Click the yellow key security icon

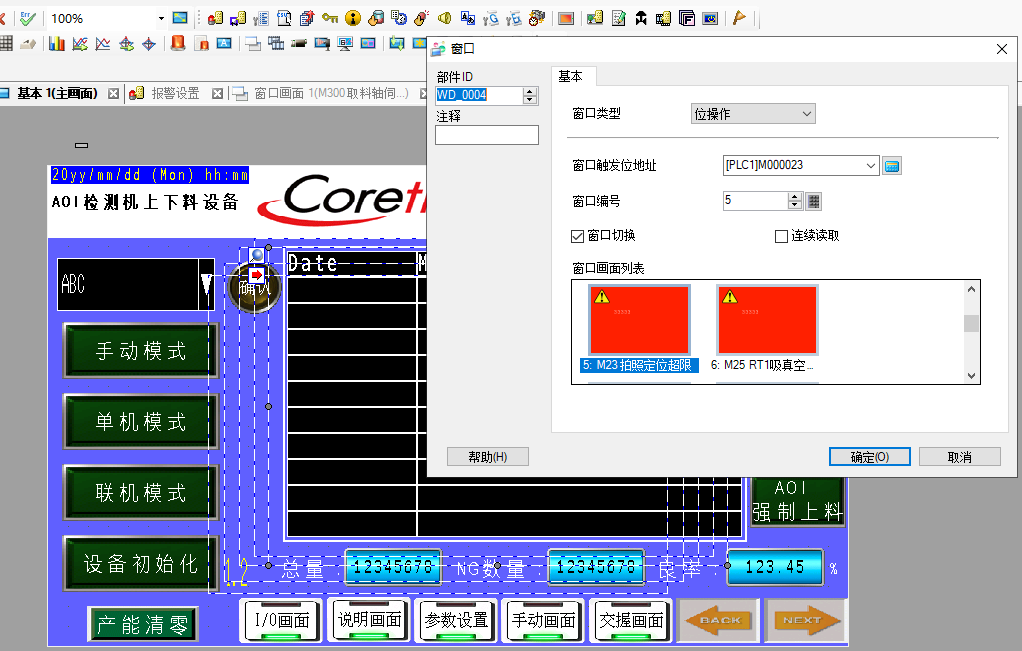click(x=330, y=18)
